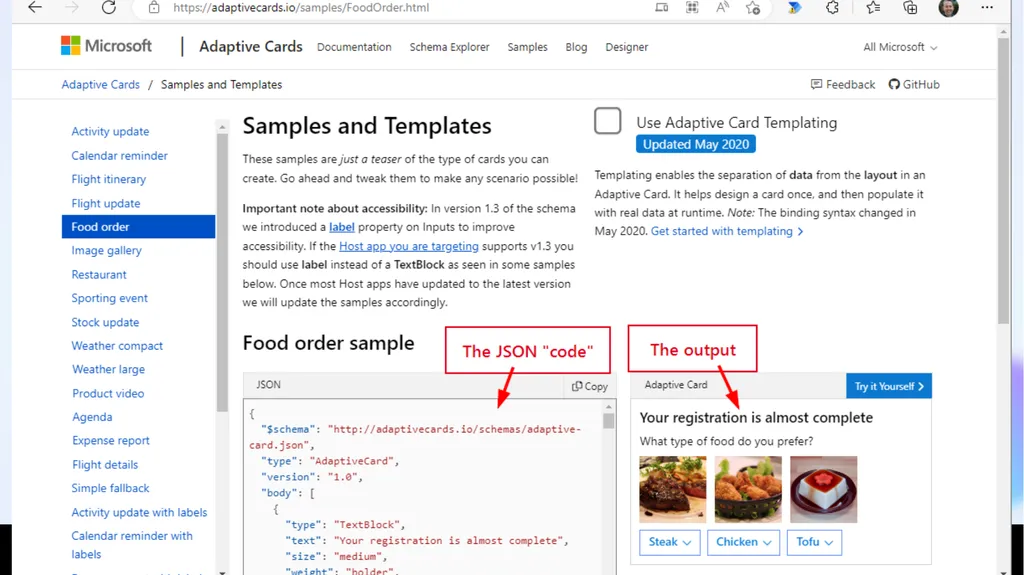Viewport: 1024px width, 575px height.
Task: Click the GitHub icon link
Action: click(914, 84)
